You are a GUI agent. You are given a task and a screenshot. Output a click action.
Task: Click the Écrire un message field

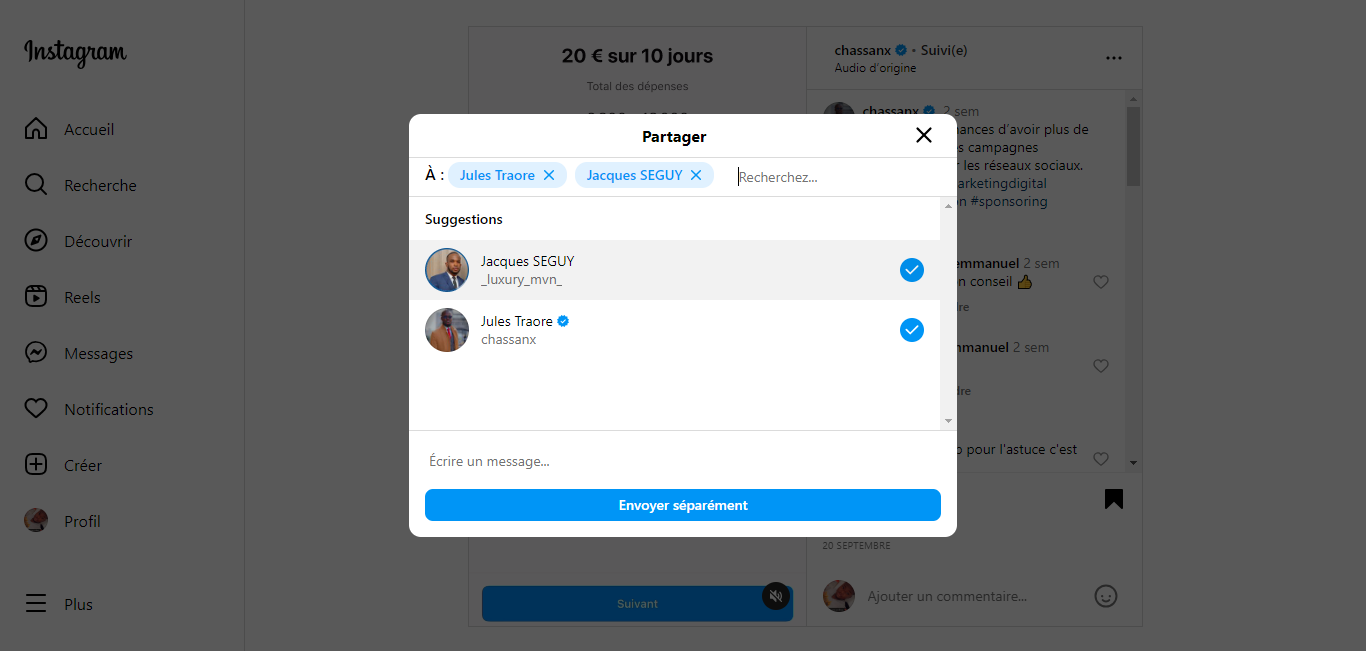pos(680,461)
